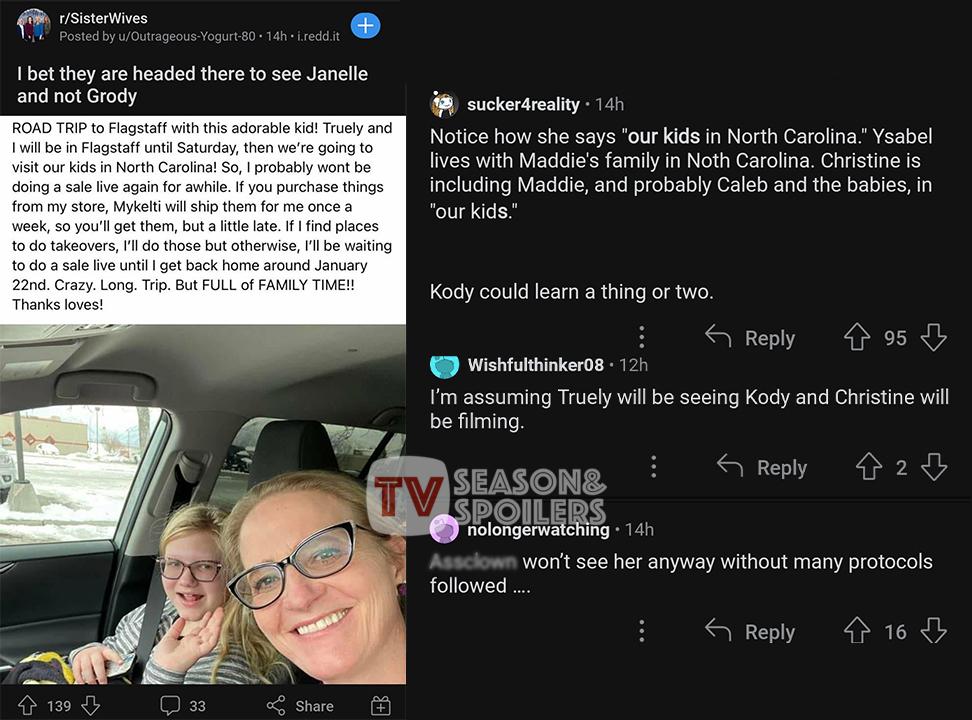Screen dimensions: 972x720
Task: Open the three-dot menu on nolongerwatching's comment
Action: (642, 631)
